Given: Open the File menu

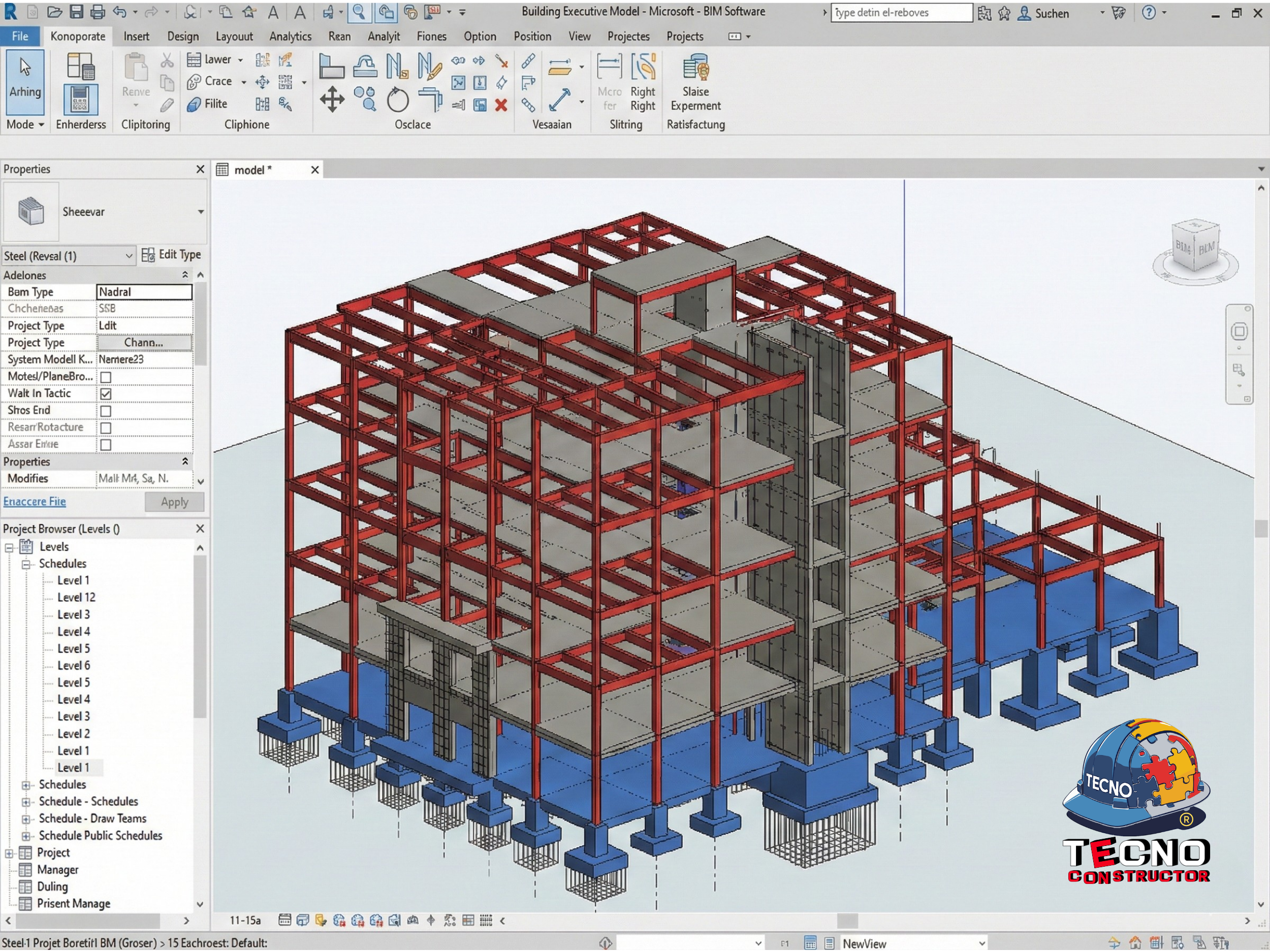Looking at the screenshot, I should tap(19, 36).
